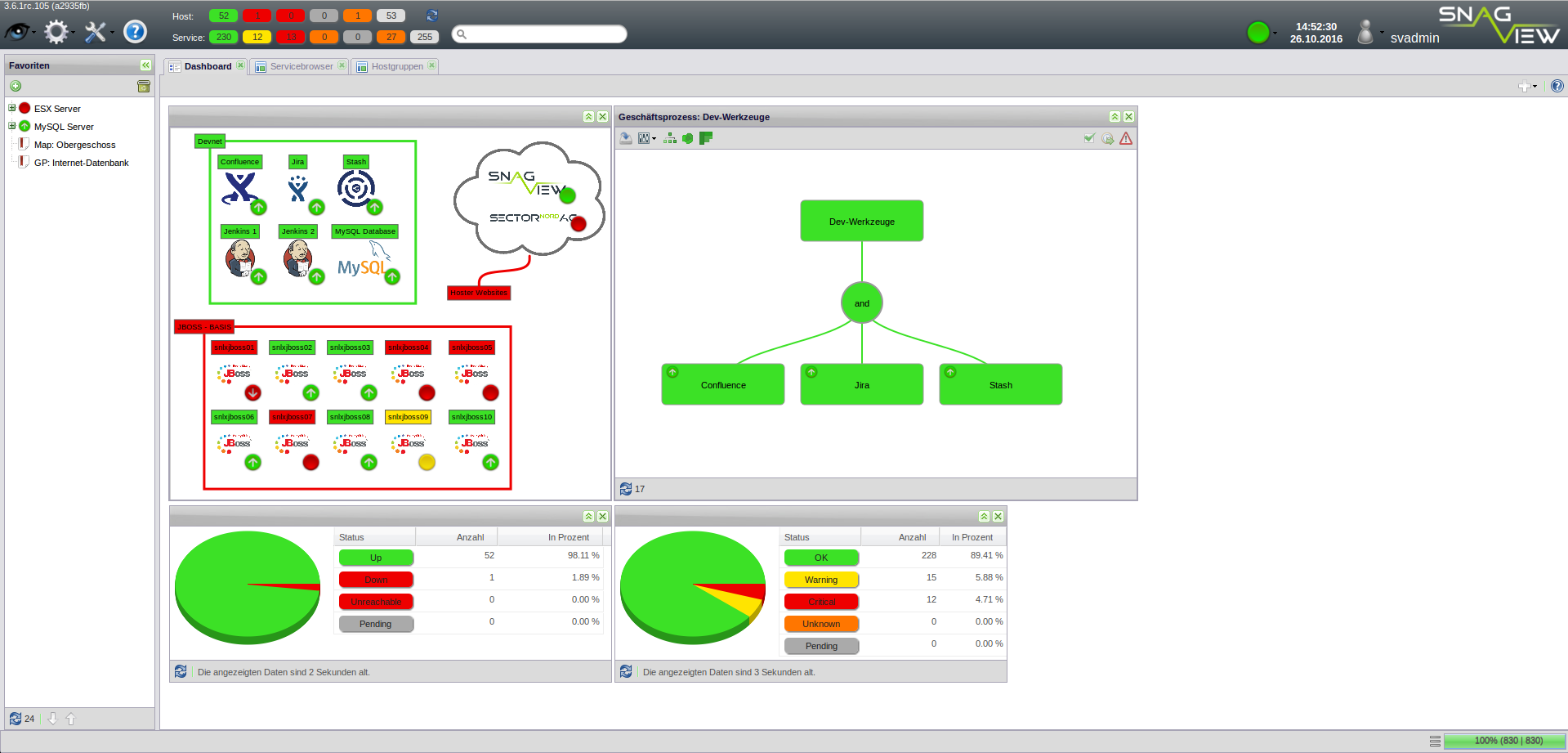Click the favorites refresh icon showing 24
Screen dimensions: 1568x753
[16, 719]
